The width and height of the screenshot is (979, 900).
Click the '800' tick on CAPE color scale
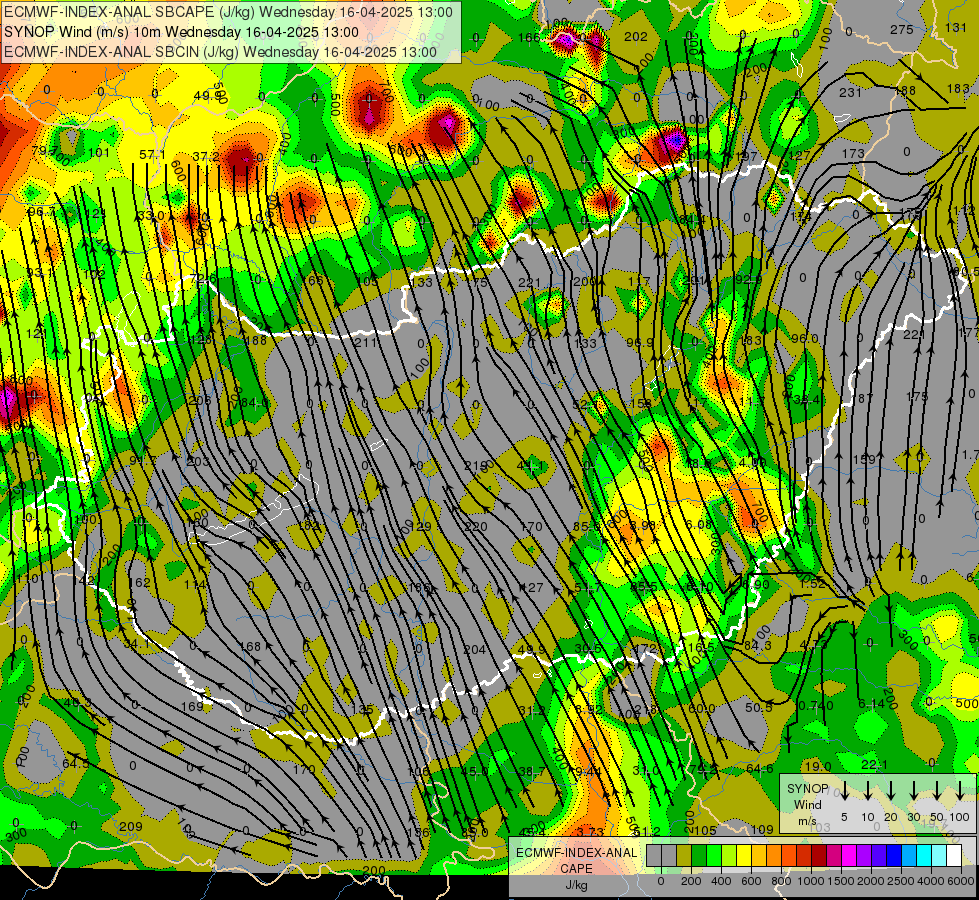781,881
